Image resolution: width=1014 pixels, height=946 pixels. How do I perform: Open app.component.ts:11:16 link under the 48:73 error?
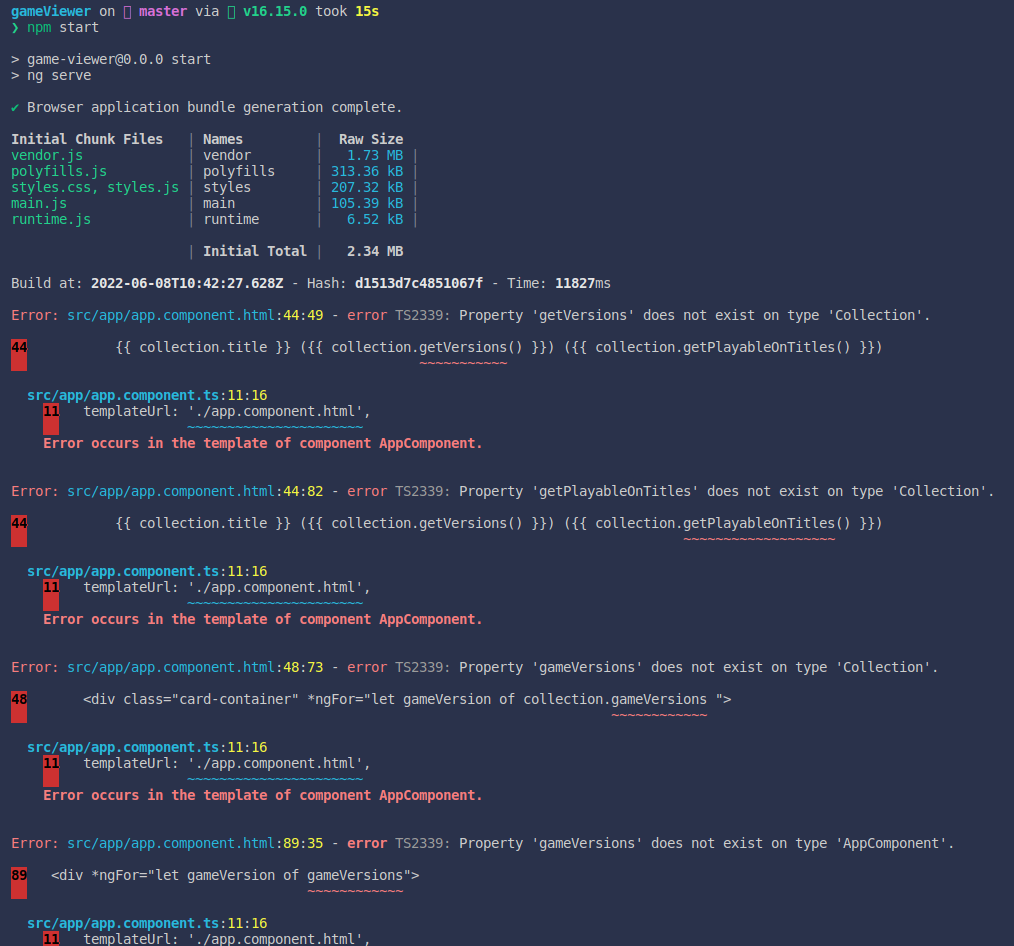147,747
